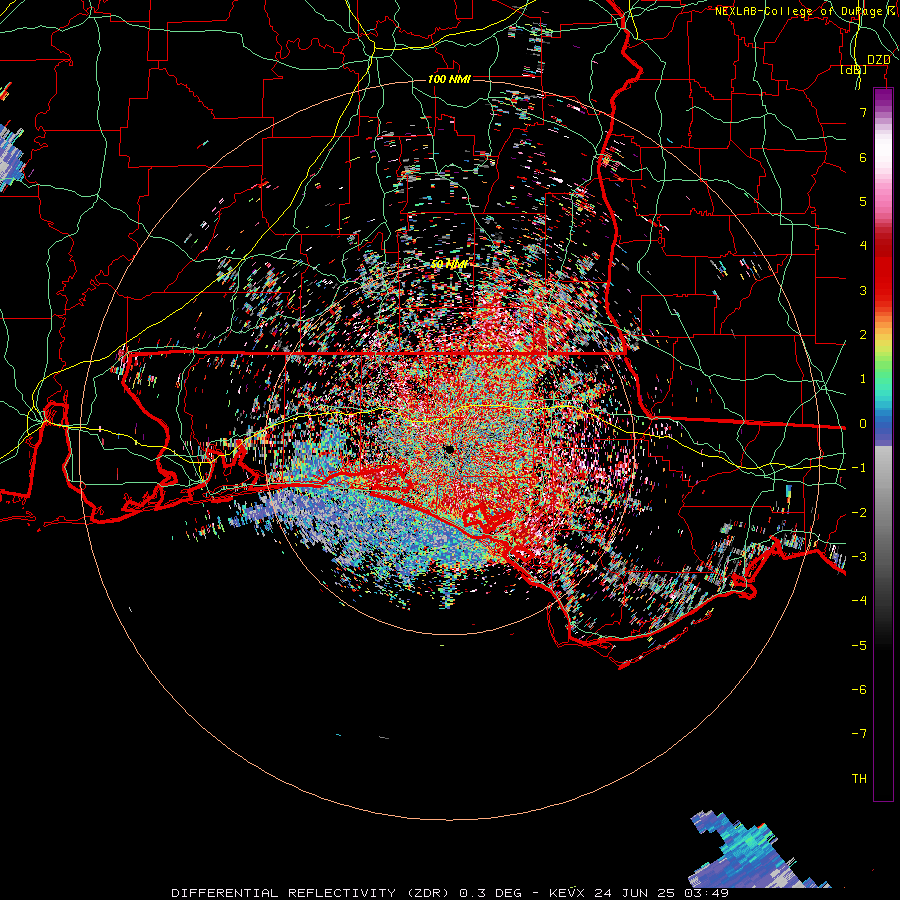Click the 50 NMI range ring label
Image resolution: width=900 pixels, height=900 pixels.
(x=449, y=264)
